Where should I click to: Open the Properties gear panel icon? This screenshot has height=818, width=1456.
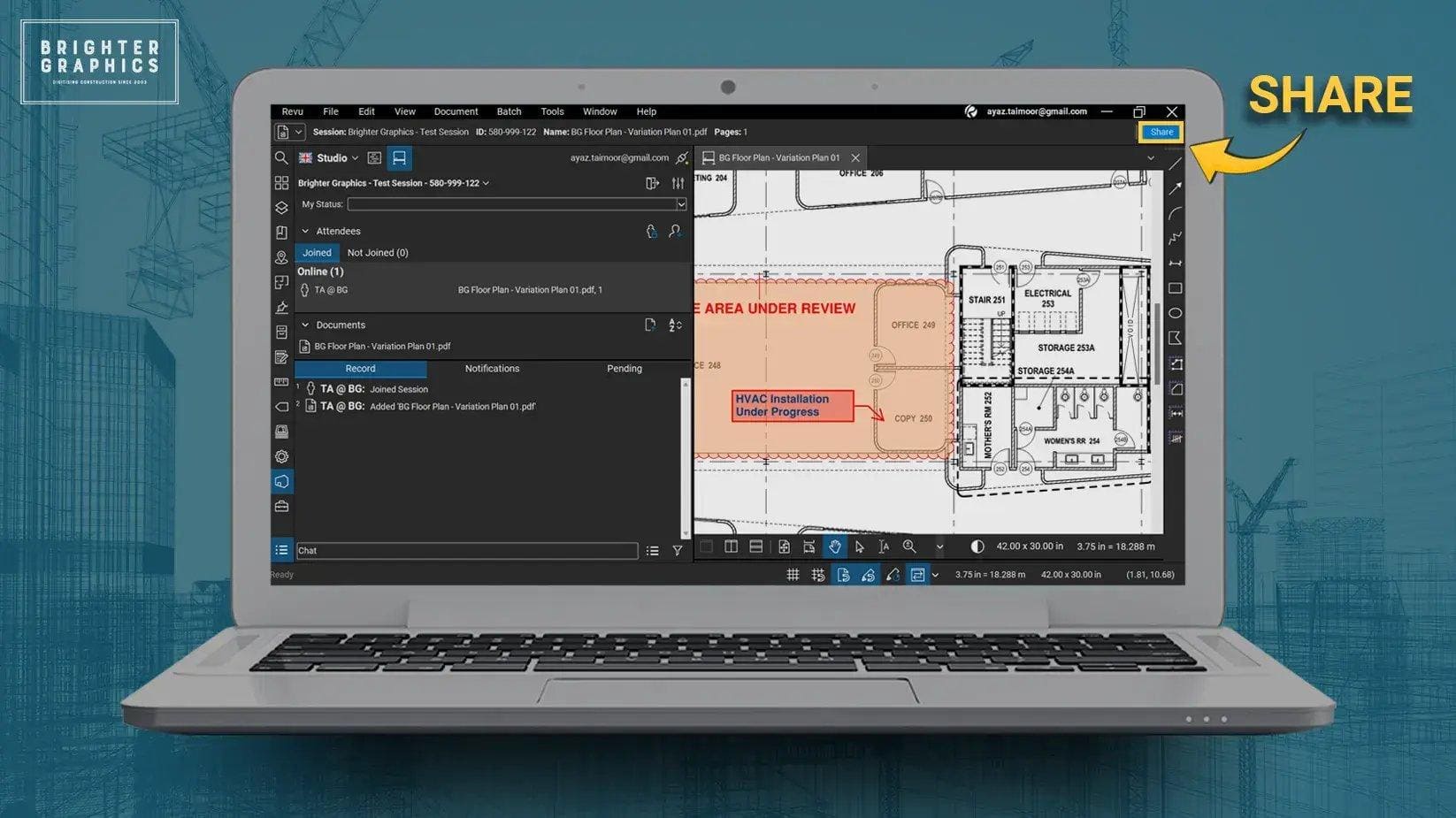click(x=281, y=457)
